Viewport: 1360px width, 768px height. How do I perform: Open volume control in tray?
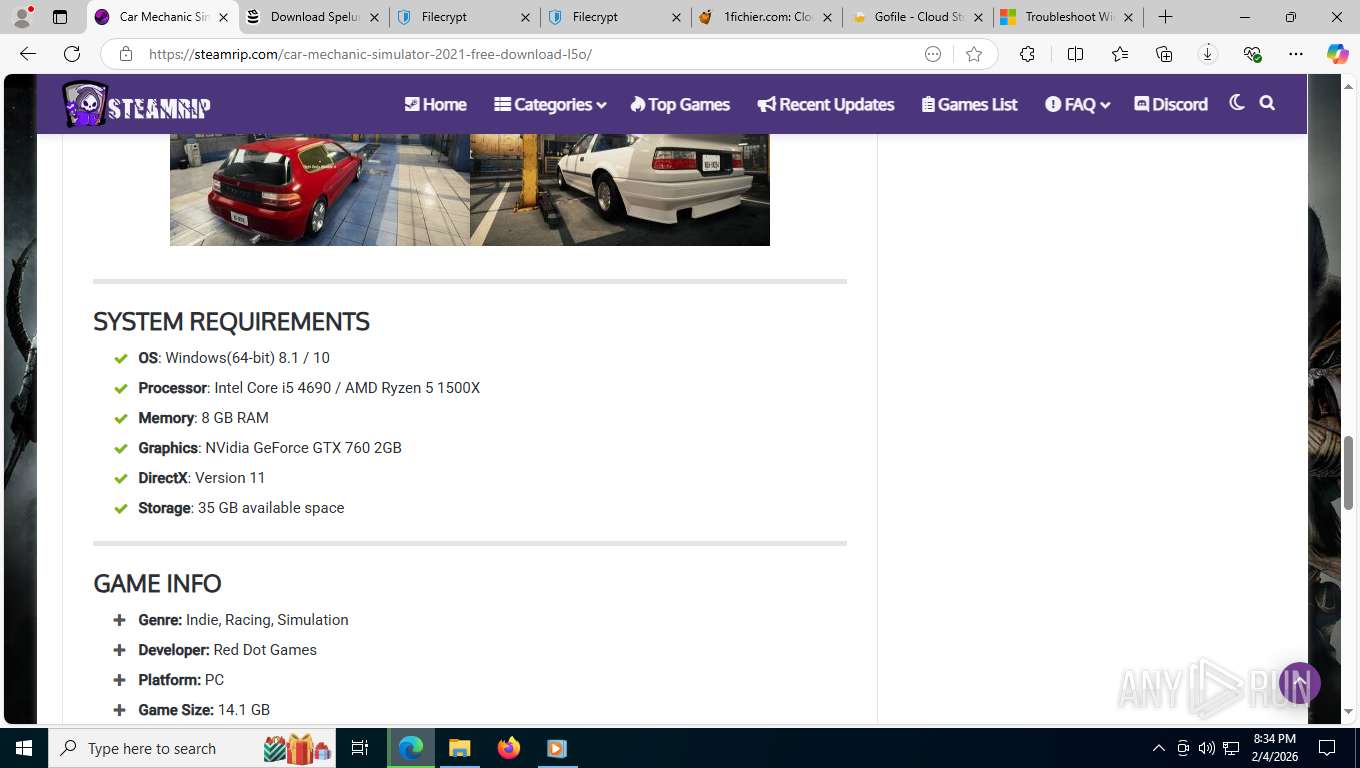1207,748
